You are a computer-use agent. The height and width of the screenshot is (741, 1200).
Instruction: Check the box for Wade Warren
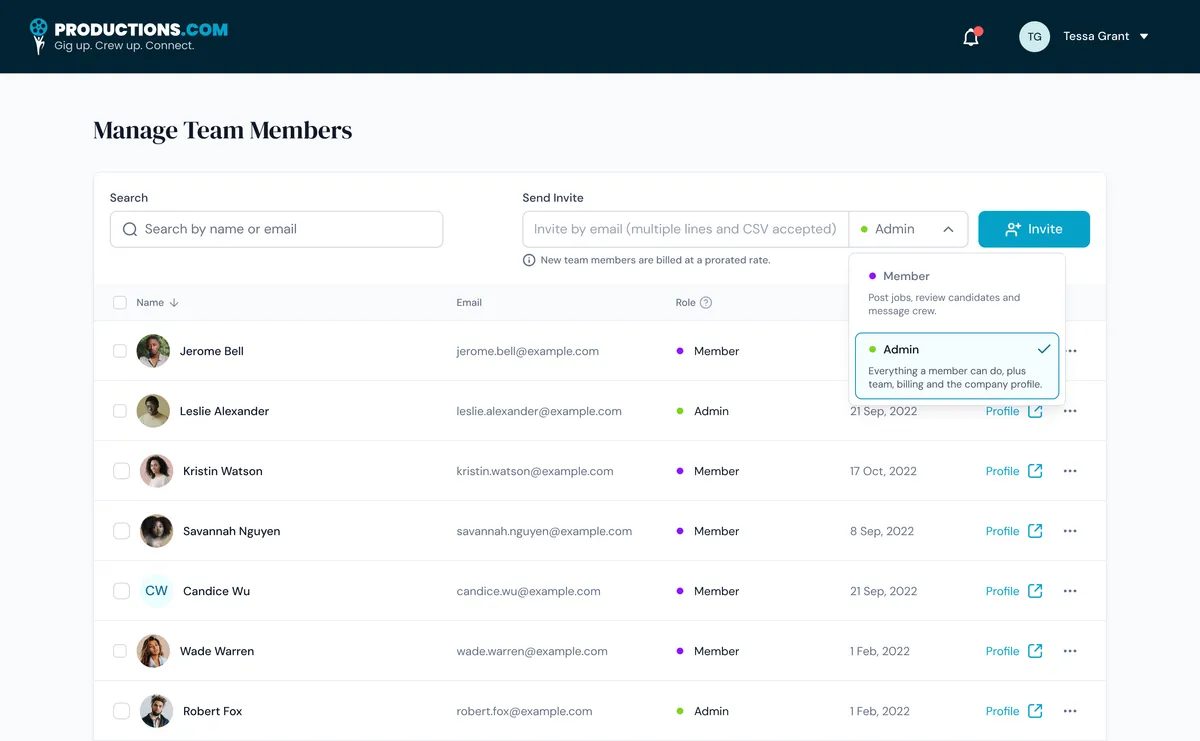(120, 651)
